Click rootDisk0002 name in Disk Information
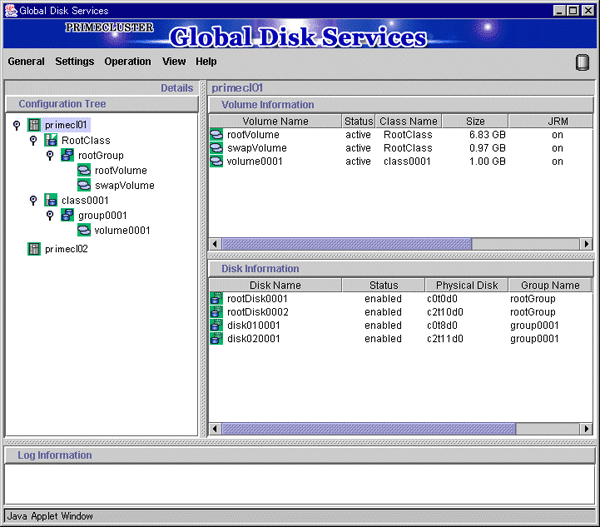The width and height of the screenshot is (600, 527). [258, 312]
